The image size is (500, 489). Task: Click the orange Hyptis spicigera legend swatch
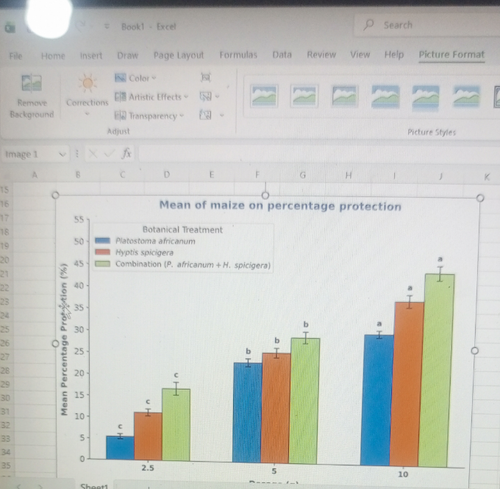coord(102,252)
